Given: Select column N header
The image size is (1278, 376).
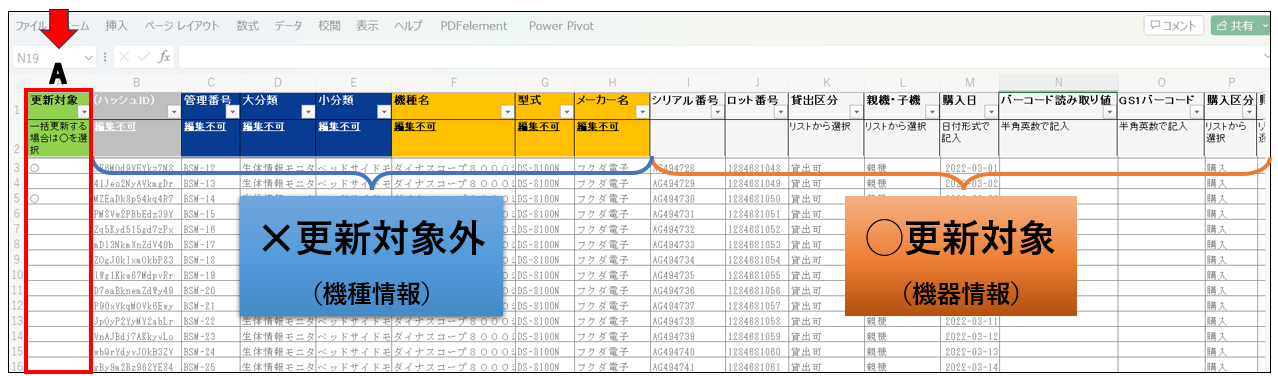Looking at the screenshot, I should coord(1057,82).
